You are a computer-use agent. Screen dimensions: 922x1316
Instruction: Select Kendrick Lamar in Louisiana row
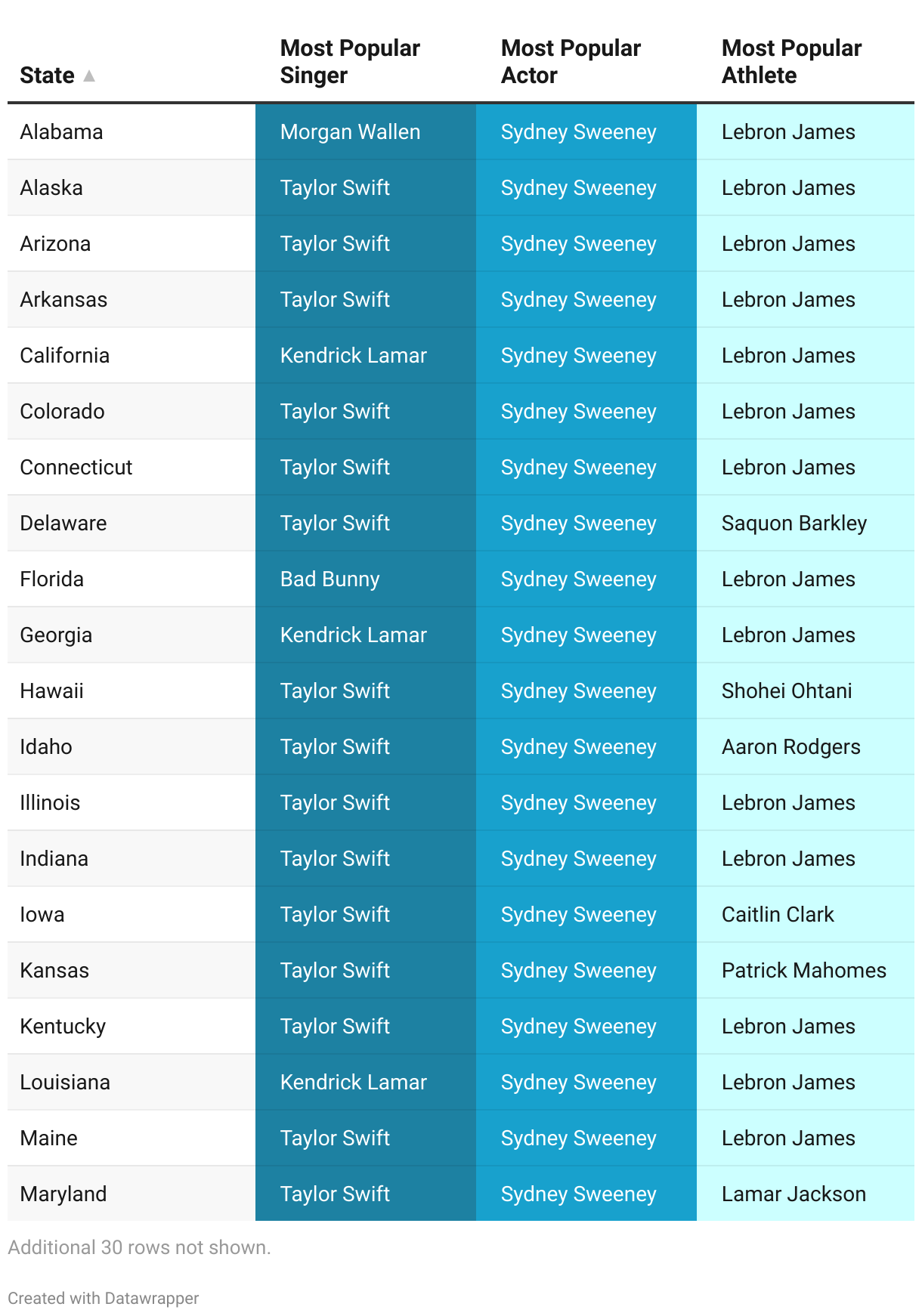pyautogui.click(x=366, y=1082)
